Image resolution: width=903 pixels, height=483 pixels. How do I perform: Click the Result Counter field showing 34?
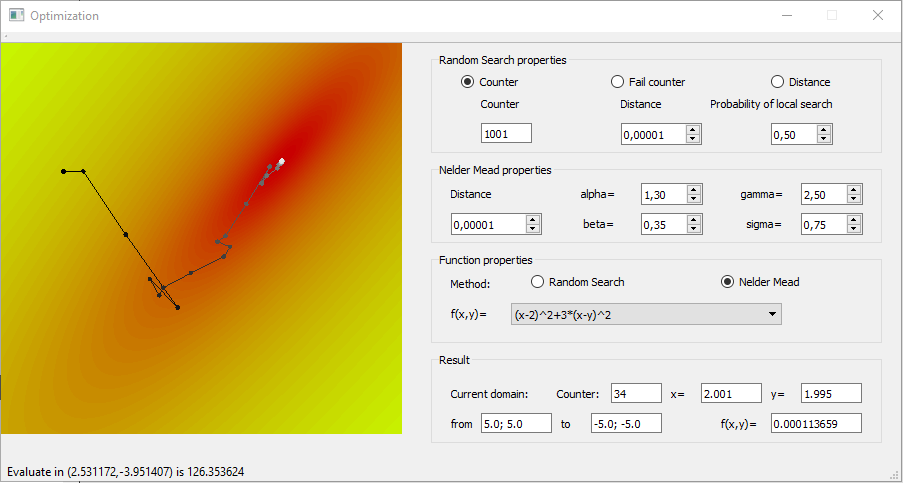[636, 393]
